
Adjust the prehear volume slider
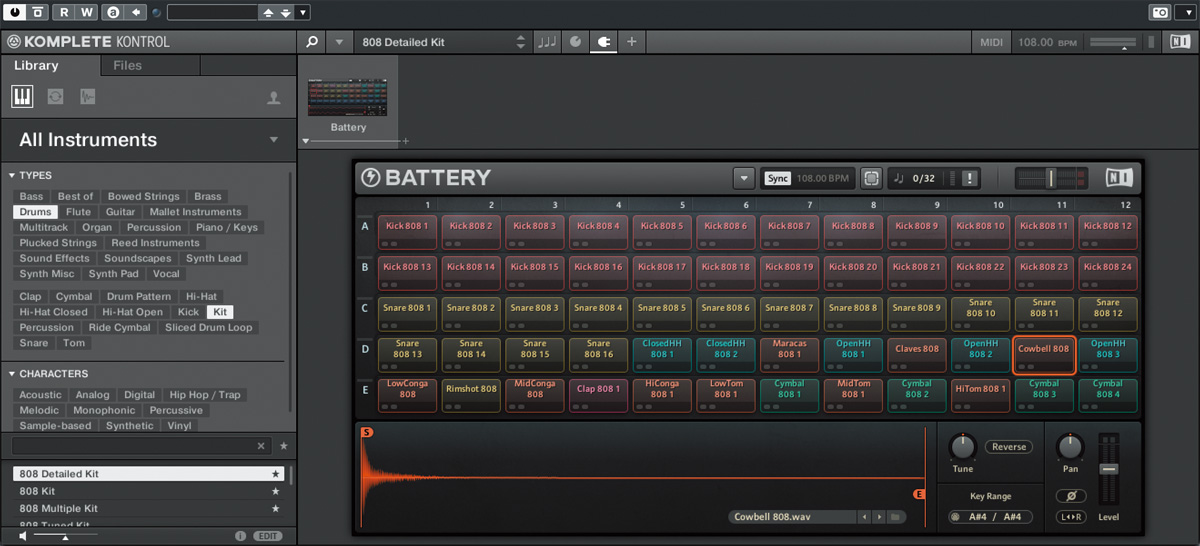[x=65, y=537]
